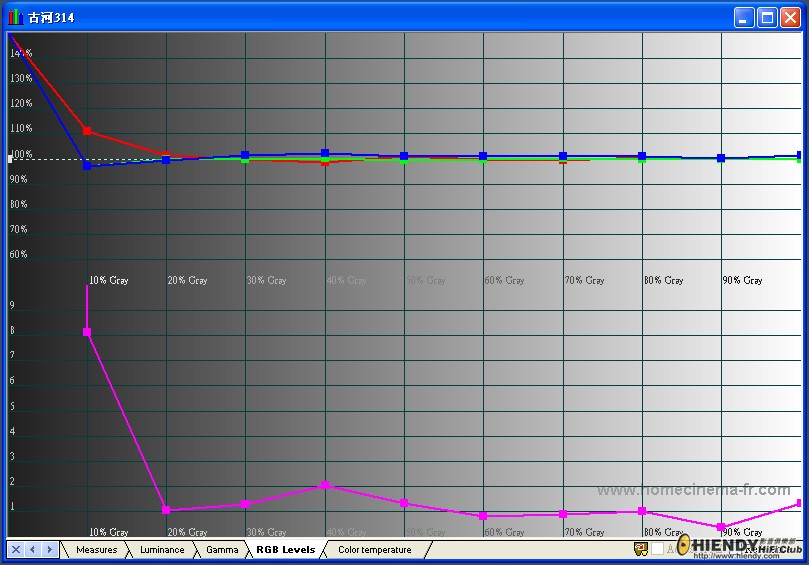The width and height of the screenshot is (809, 565).
Task: Click the small colorful icon in bottom status bar
Action: [641, 549]
